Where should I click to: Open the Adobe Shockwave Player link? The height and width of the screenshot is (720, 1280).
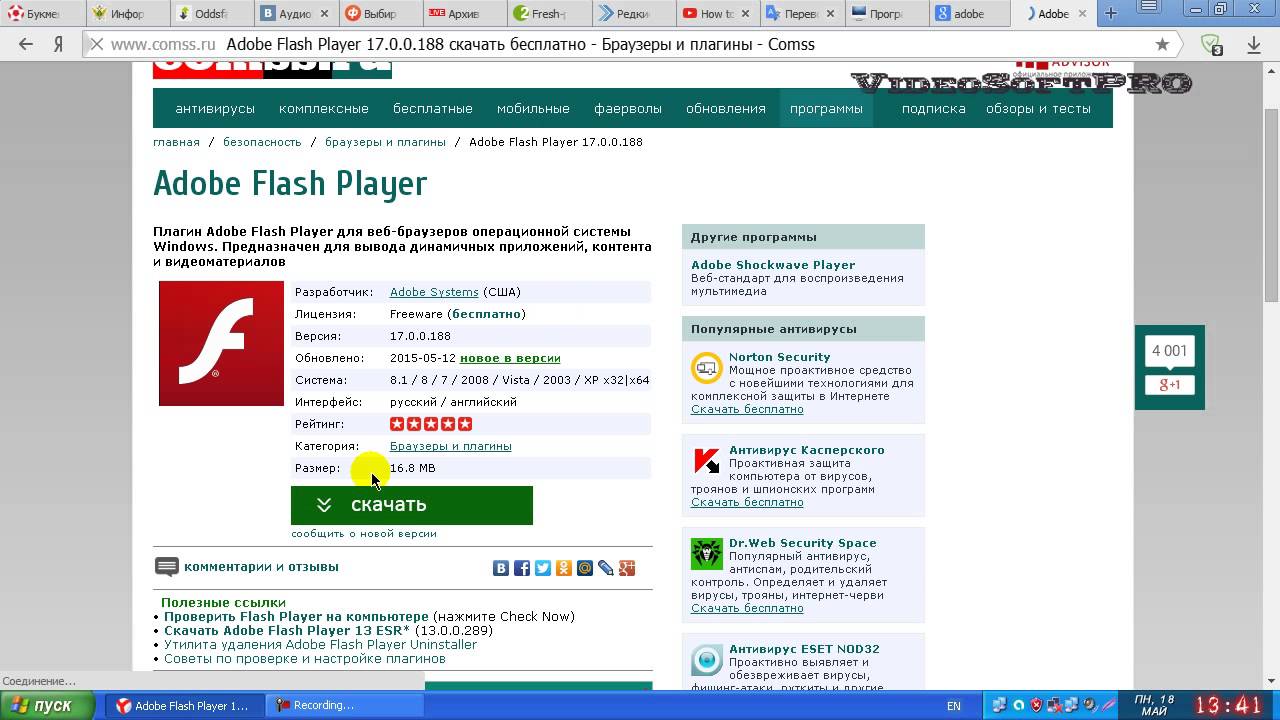click(x=773, y=265)
